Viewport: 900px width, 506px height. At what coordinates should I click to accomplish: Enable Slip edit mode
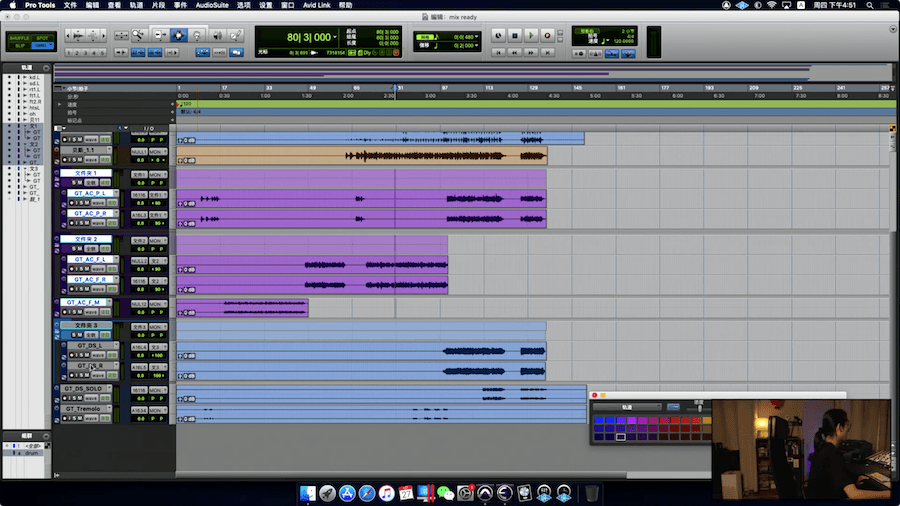click(20, 45)
